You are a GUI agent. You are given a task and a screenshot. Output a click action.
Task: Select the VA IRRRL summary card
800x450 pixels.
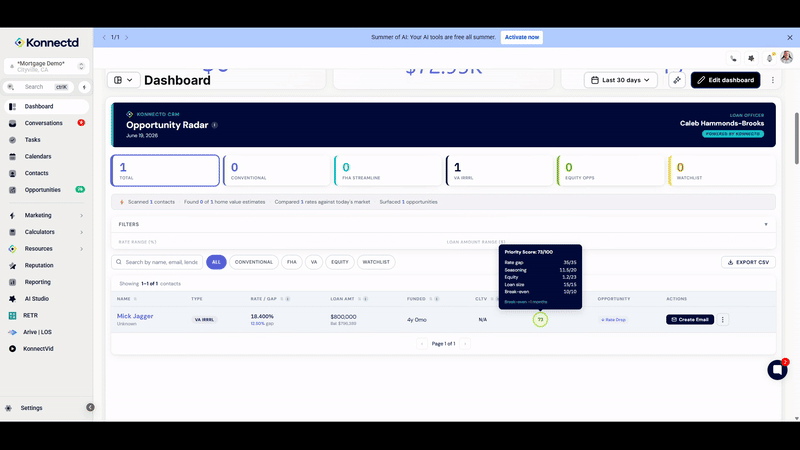[x=499, y=170]
